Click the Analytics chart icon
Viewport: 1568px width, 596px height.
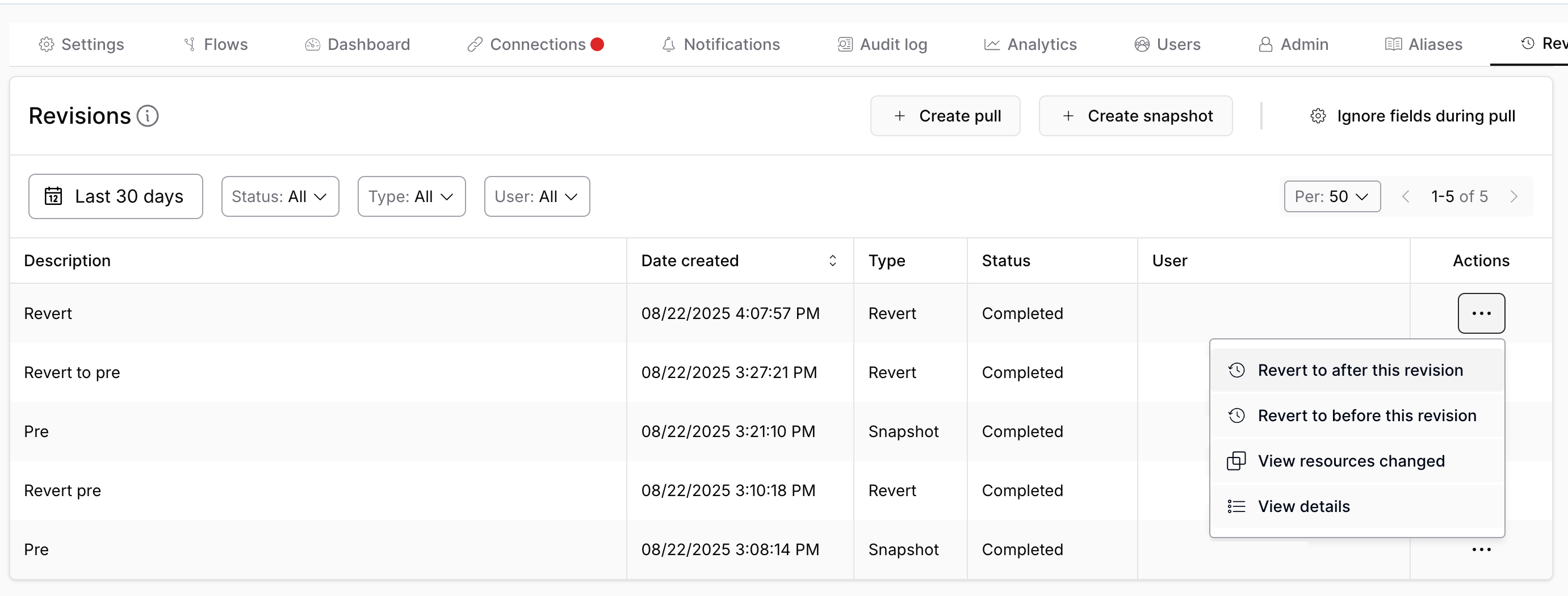[992, 44]
